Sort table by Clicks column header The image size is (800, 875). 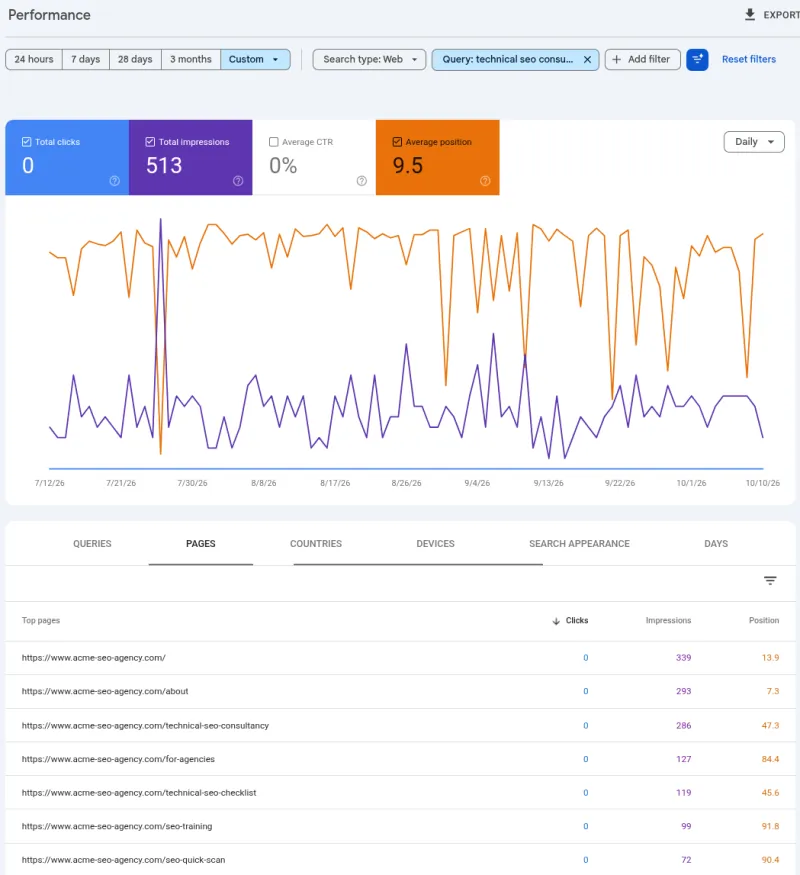(x=577, y=621)
